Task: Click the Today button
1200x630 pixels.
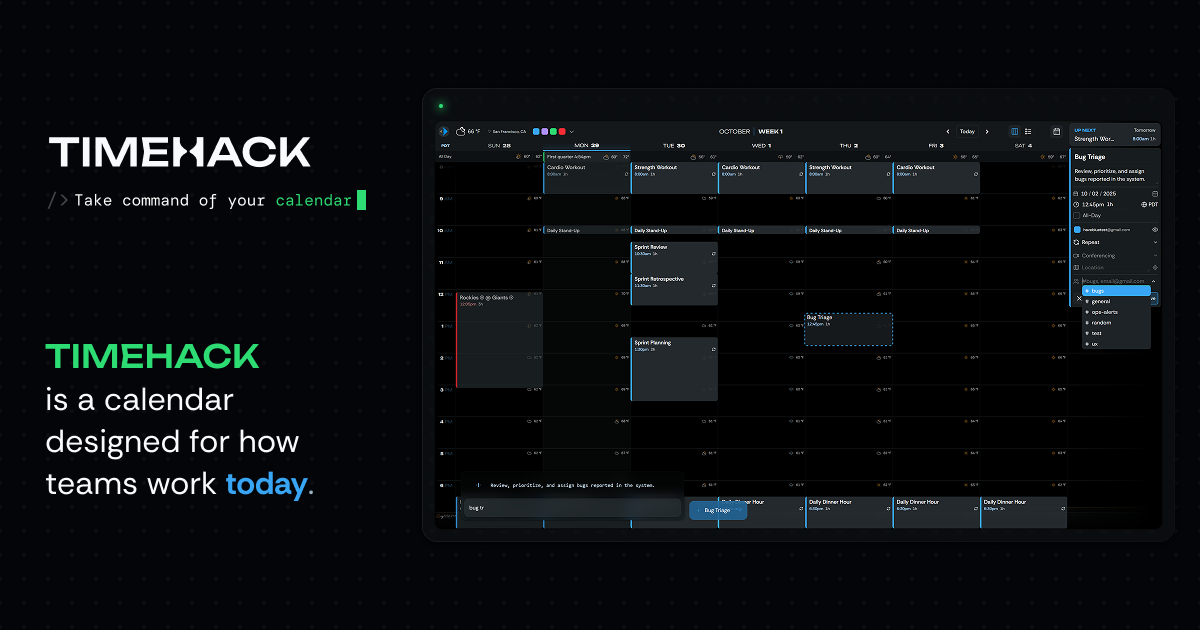Action: 967,131
